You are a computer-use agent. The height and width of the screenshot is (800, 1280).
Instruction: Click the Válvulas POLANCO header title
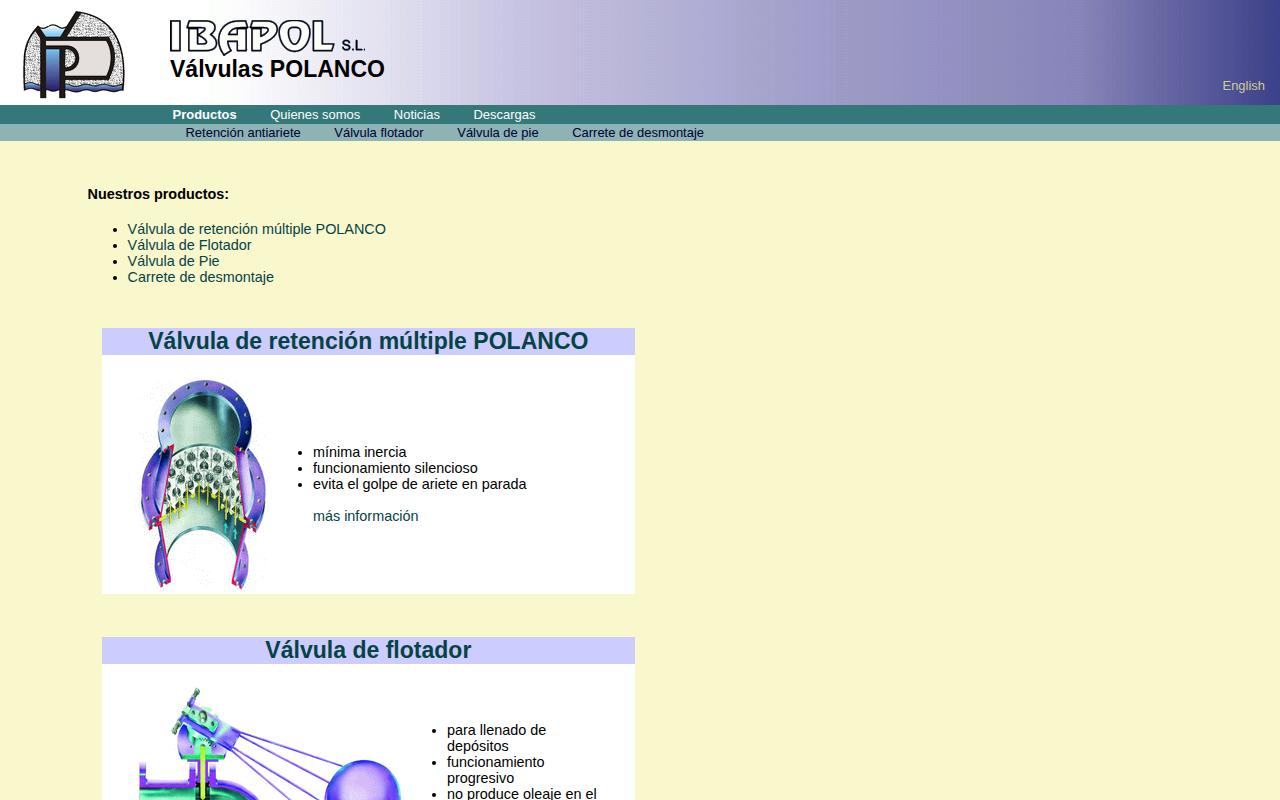(277, 69)
